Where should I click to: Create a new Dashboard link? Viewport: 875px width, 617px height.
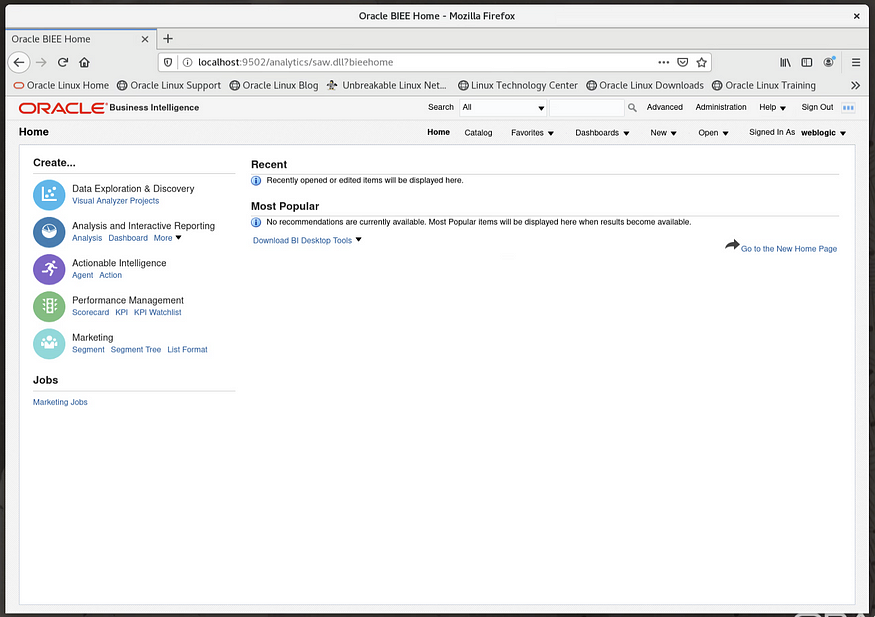(128, 238)
